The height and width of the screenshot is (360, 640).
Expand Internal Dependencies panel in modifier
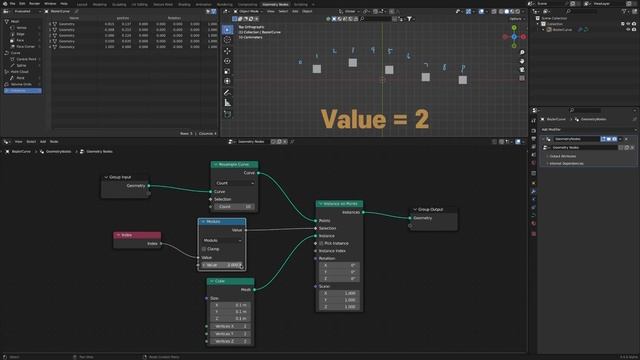(x=566, y=163)
